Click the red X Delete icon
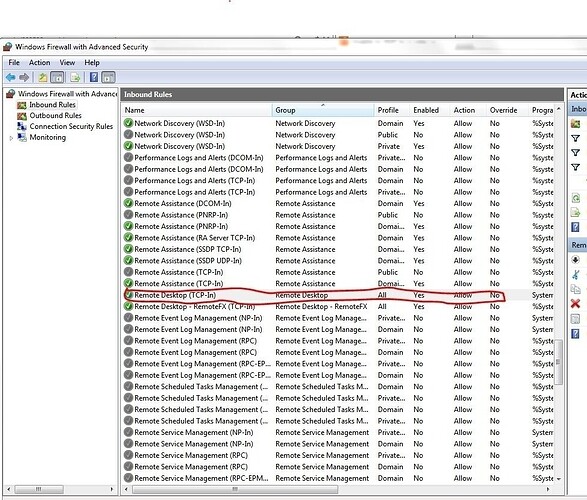 click(575, 304)
